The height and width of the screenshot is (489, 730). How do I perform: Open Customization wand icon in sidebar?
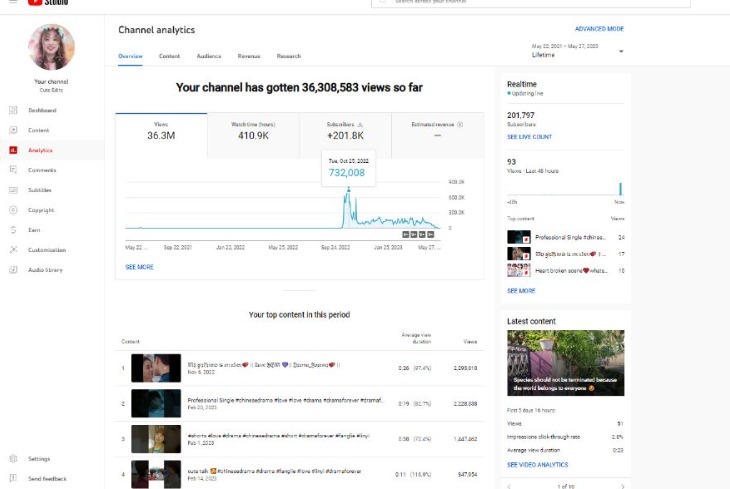point(13,250)
